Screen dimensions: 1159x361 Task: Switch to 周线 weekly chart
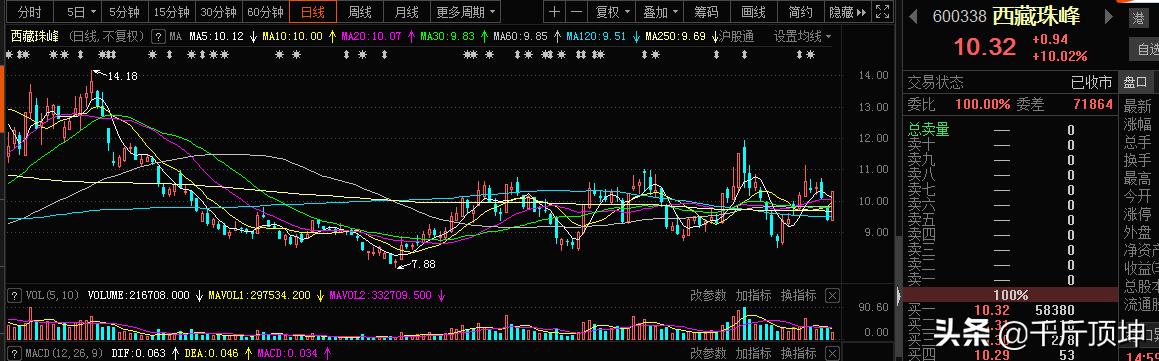point(360,12)
